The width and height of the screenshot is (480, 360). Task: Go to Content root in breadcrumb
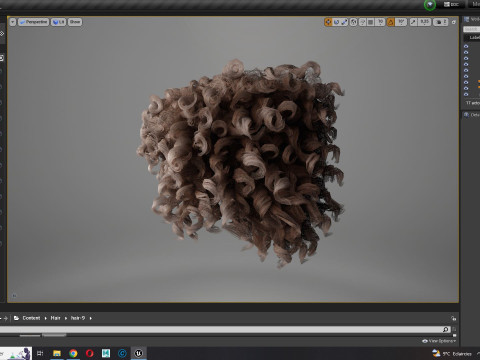click(x=31, y=318)
